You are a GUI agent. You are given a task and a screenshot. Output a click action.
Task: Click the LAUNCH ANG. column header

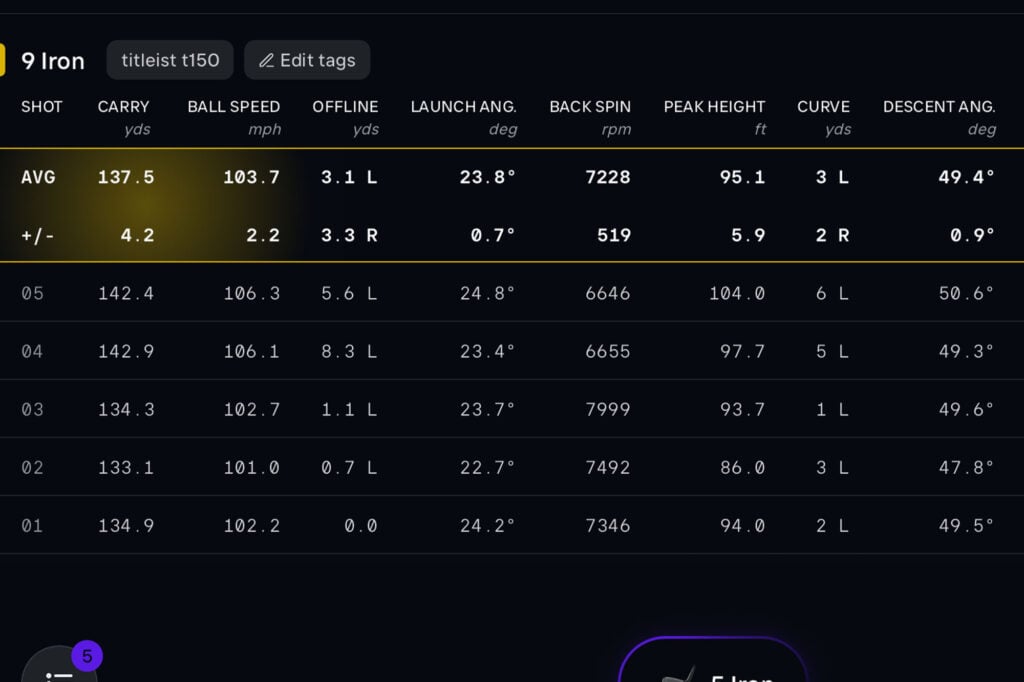tap(463, 107)
